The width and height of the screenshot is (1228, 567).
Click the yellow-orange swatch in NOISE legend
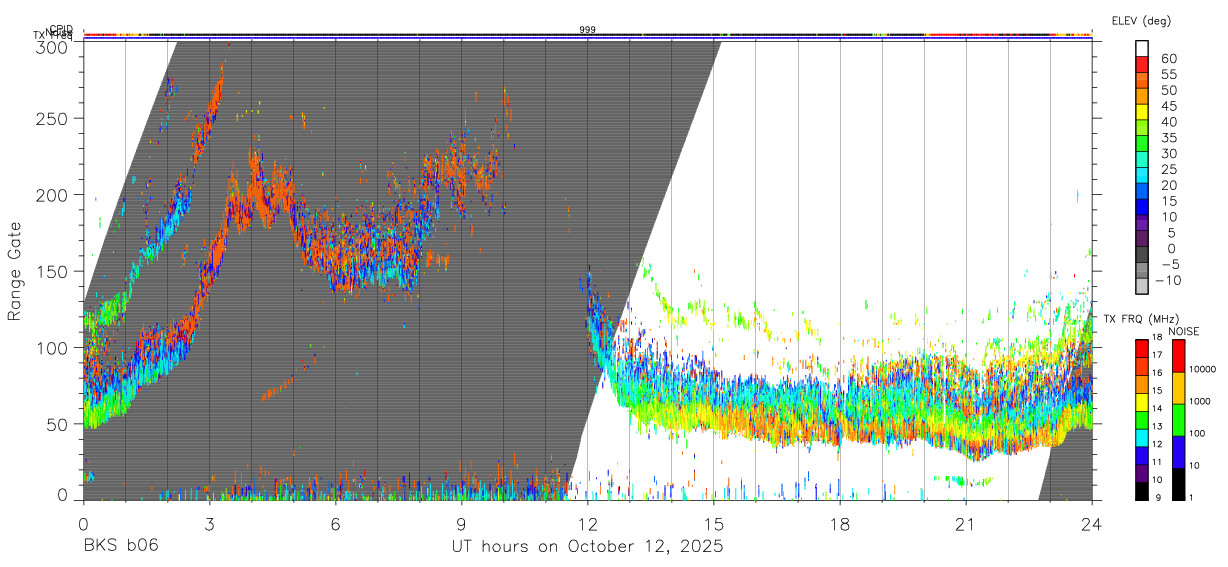pyautogui.click(x=1178, y=388)
